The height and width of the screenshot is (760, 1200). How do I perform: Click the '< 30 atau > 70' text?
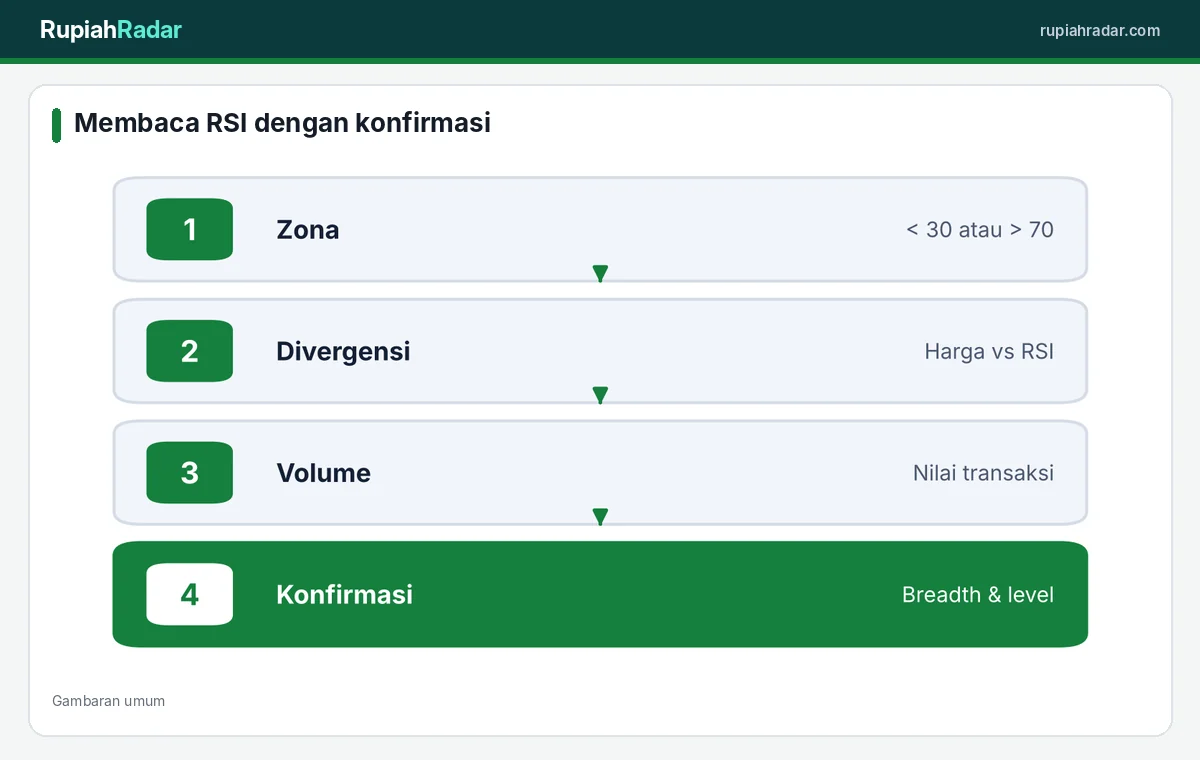980,230
